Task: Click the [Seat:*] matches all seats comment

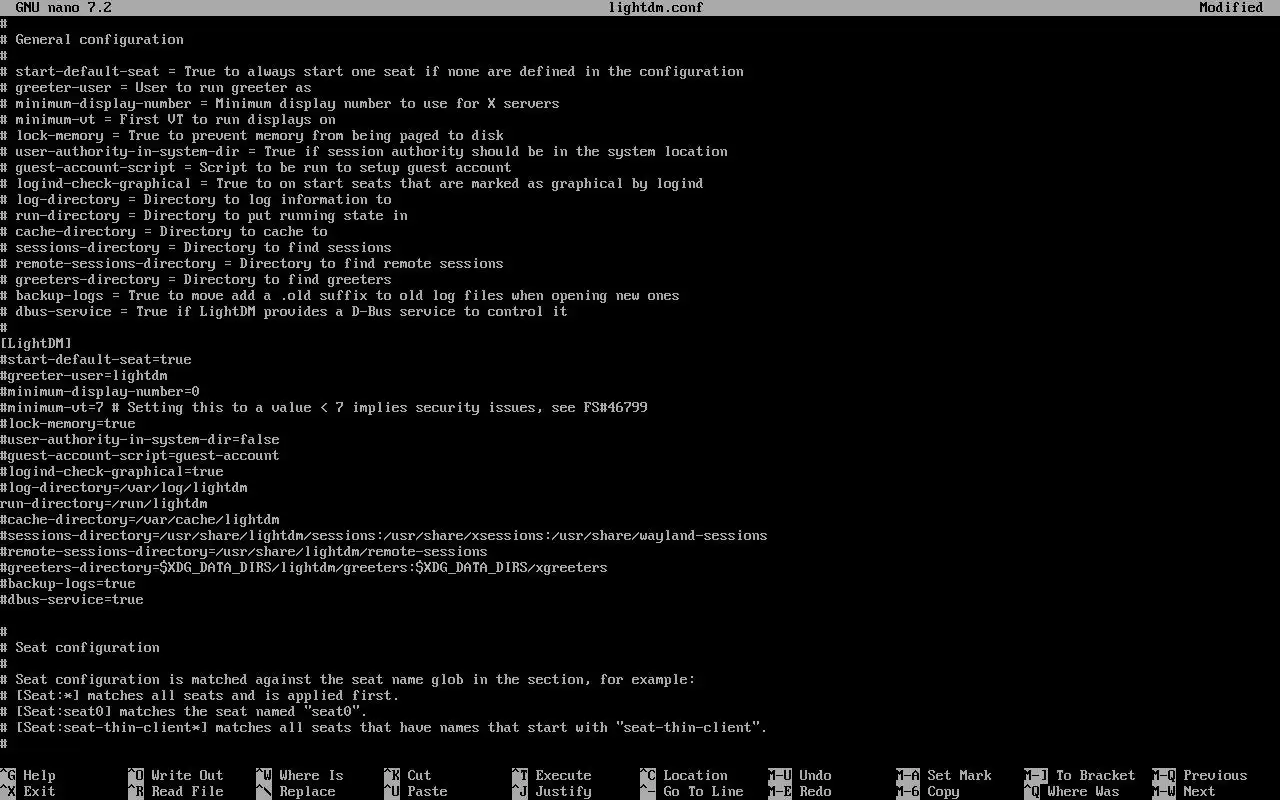Action: click(200, 695)
